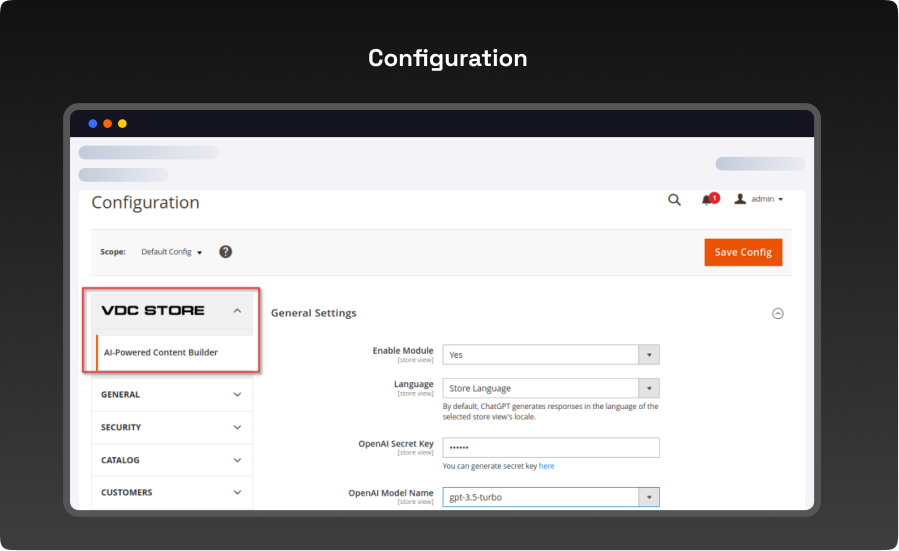Open the Language dropdown
899x551 pixels.
(550, 388)
